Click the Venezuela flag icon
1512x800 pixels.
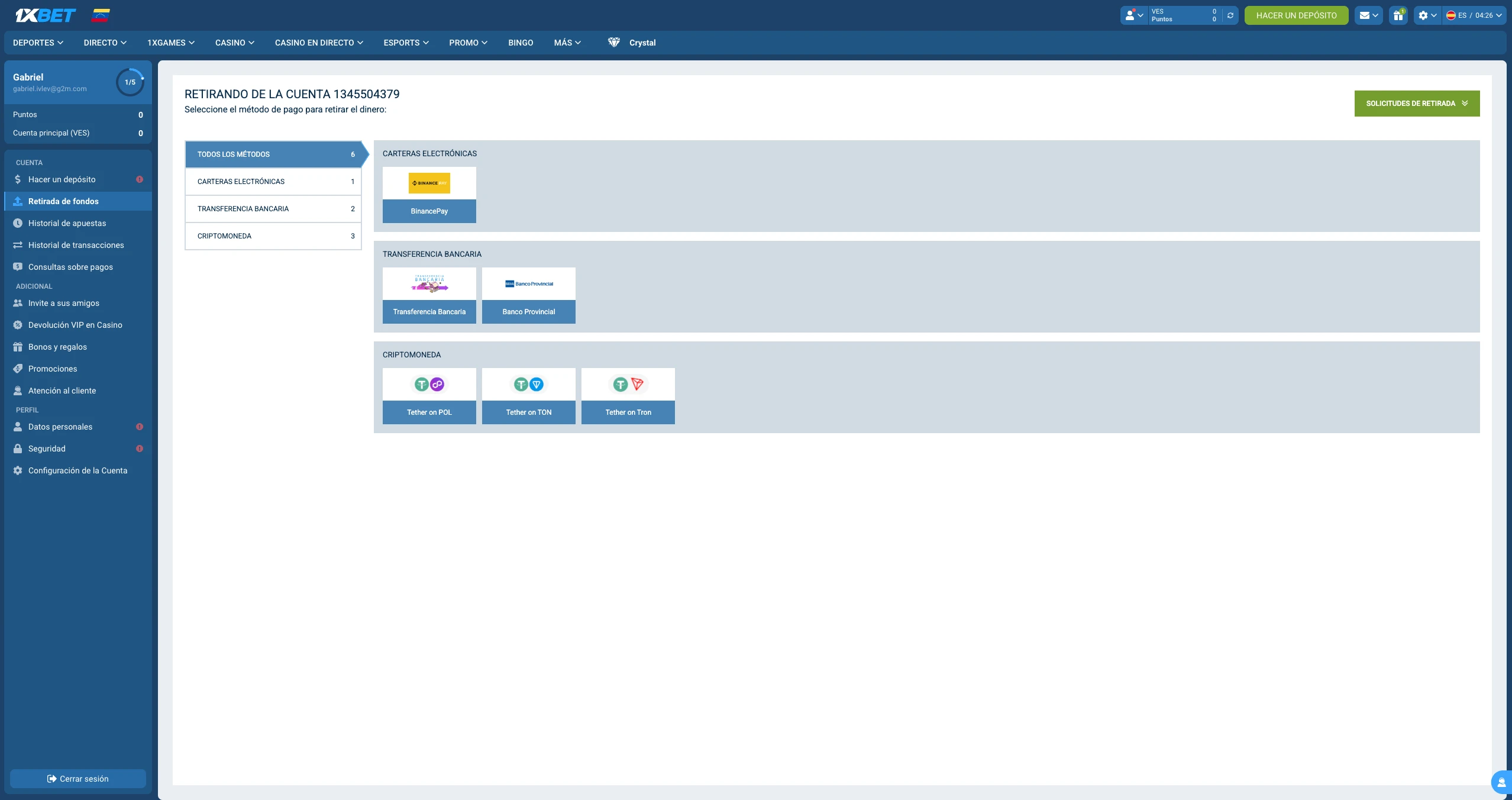(101, 15)
